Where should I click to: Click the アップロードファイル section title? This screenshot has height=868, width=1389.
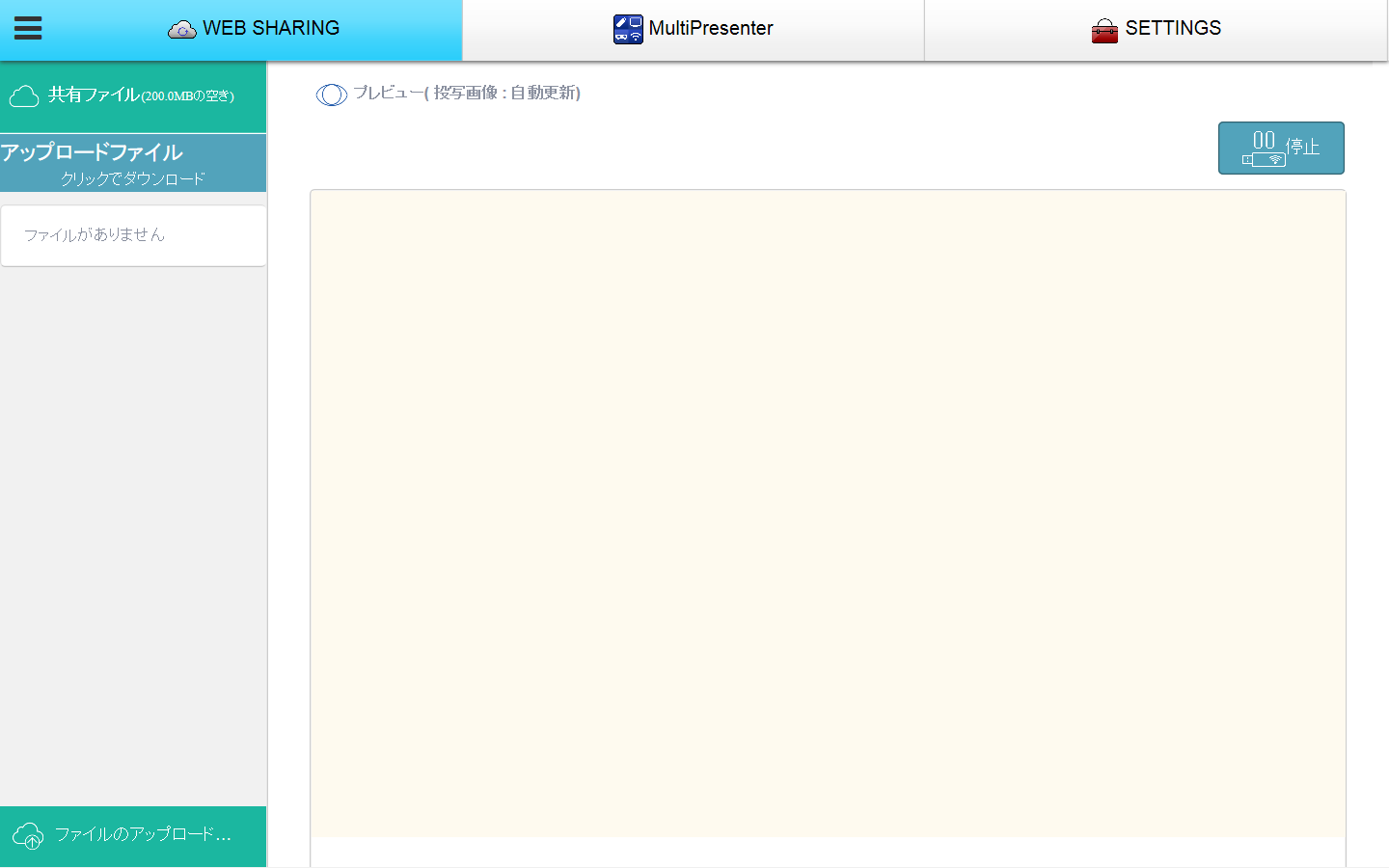(x=92, y=152)
